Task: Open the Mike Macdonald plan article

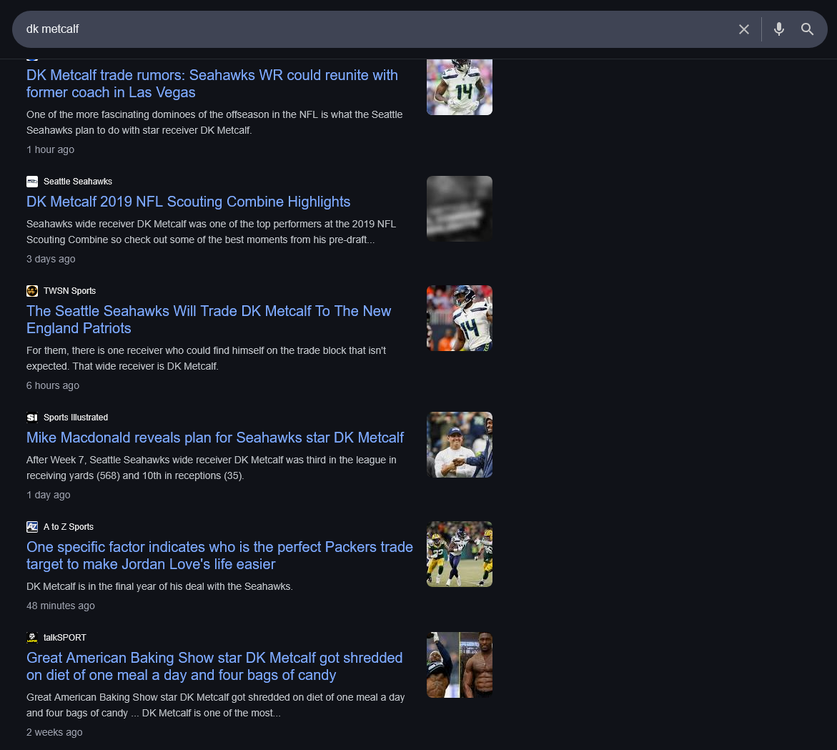Action: point(215,437)
